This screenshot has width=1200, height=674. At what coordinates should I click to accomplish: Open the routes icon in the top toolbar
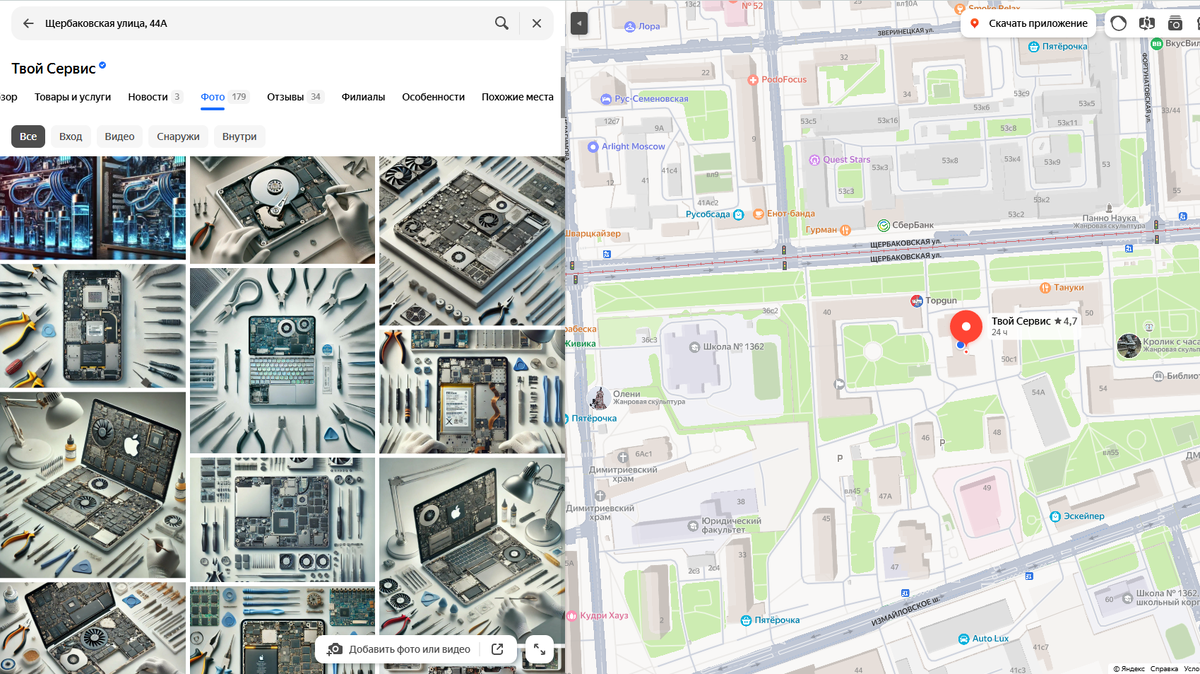(x=1147, y=23)
